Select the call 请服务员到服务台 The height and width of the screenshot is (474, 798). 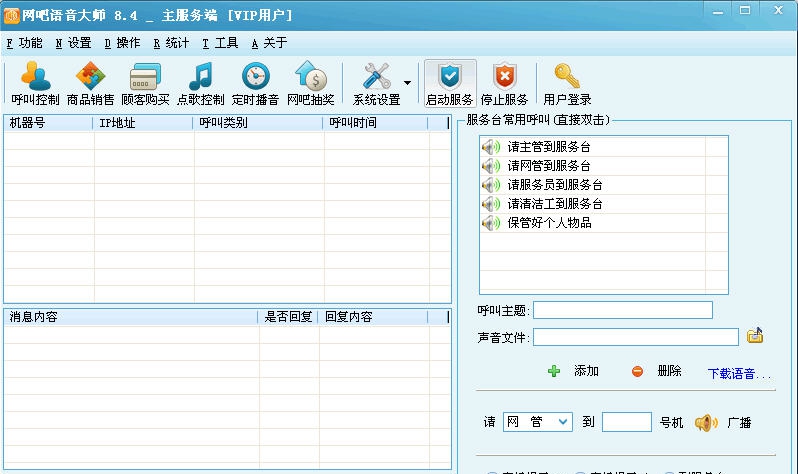click(555, 185)
